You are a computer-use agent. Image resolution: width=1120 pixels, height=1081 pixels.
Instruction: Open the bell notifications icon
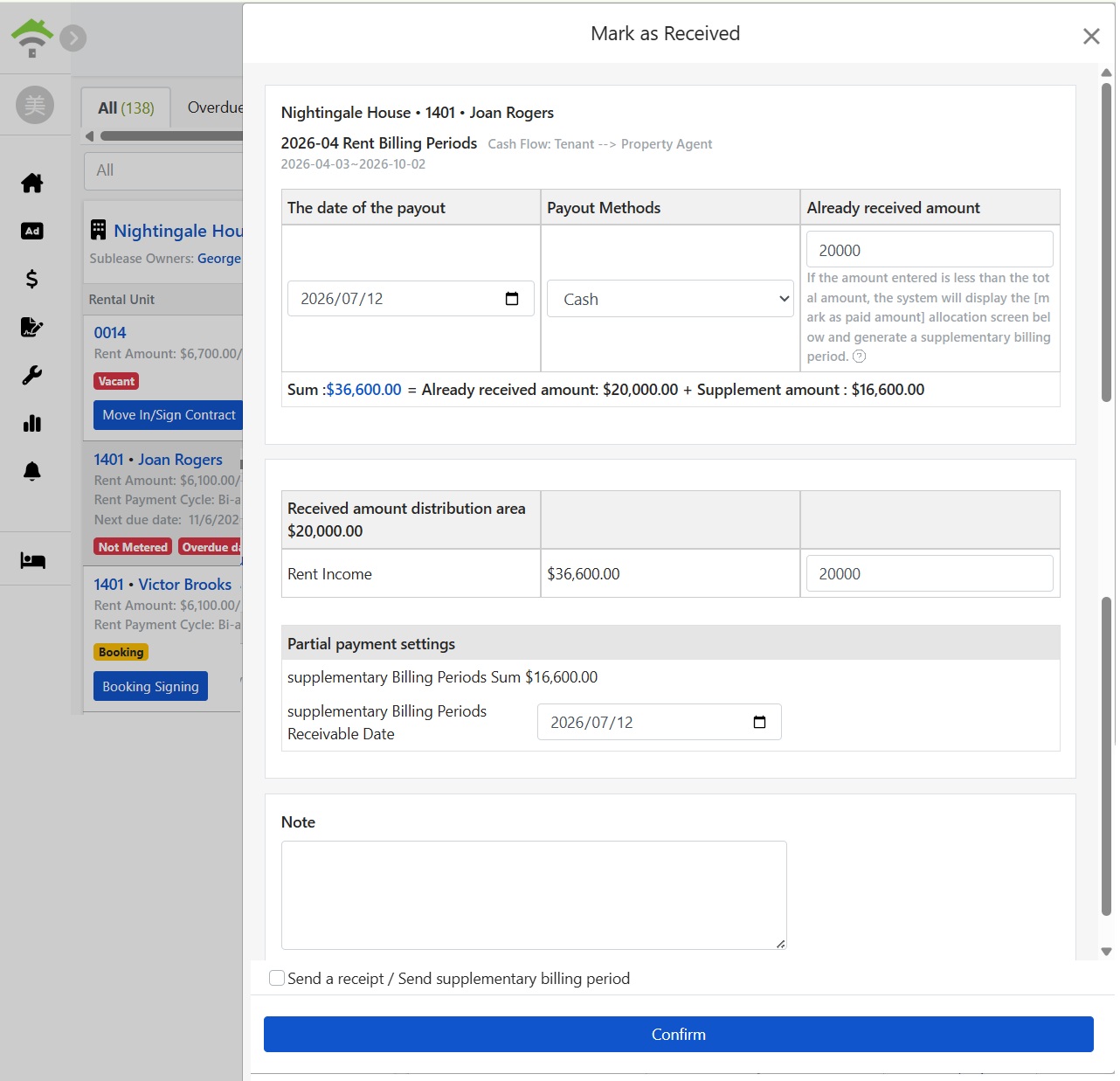pyautogui.click(x=32, y=471)
